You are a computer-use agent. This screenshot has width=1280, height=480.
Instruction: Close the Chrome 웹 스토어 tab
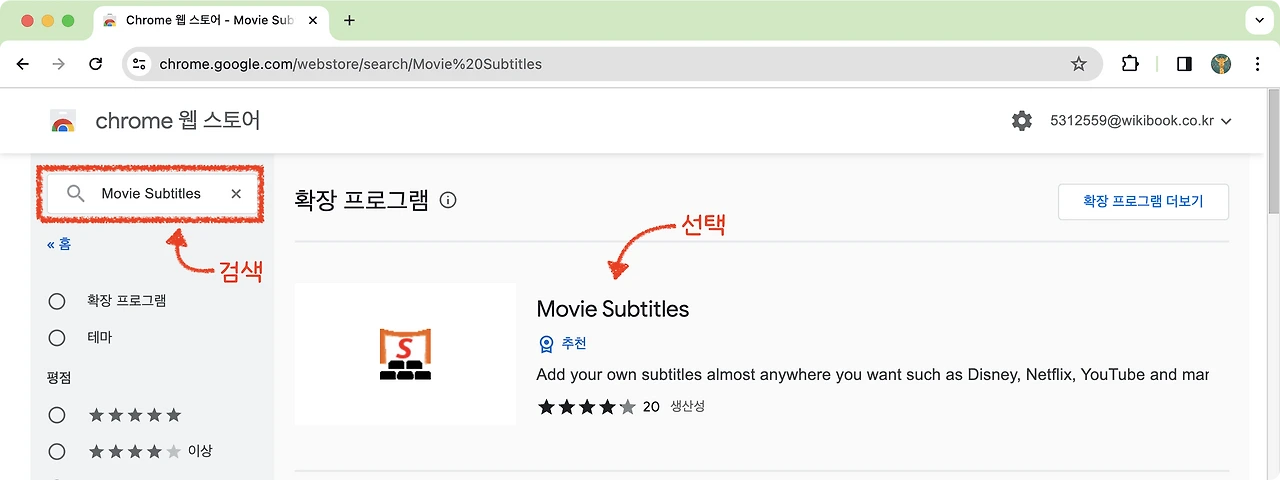pos(313,20)
